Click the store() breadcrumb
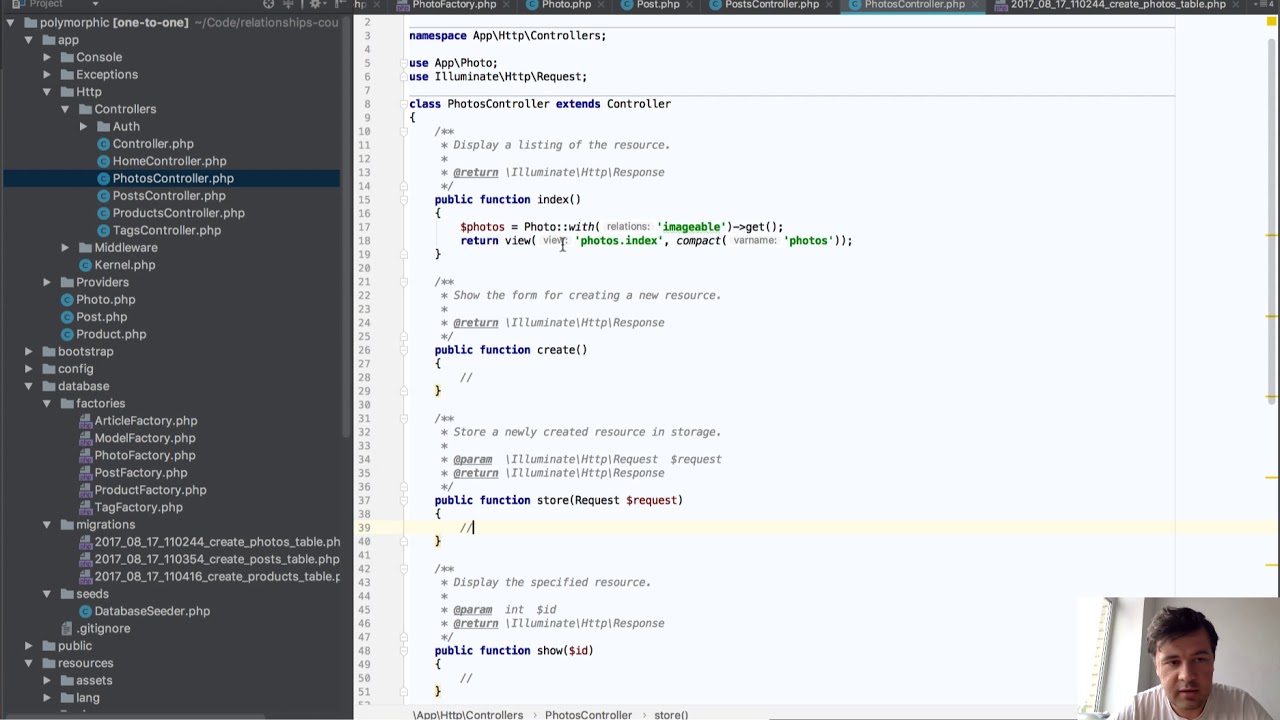The height and width of the screenshot is (720, 1280). [671, 714]
